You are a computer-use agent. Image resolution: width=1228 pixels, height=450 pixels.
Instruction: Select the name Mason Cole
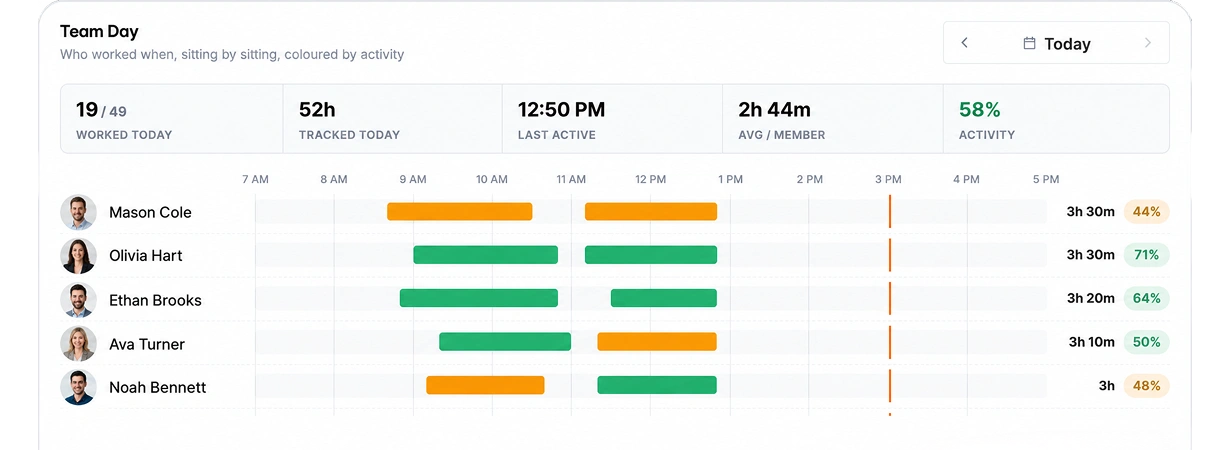[150, 212]
